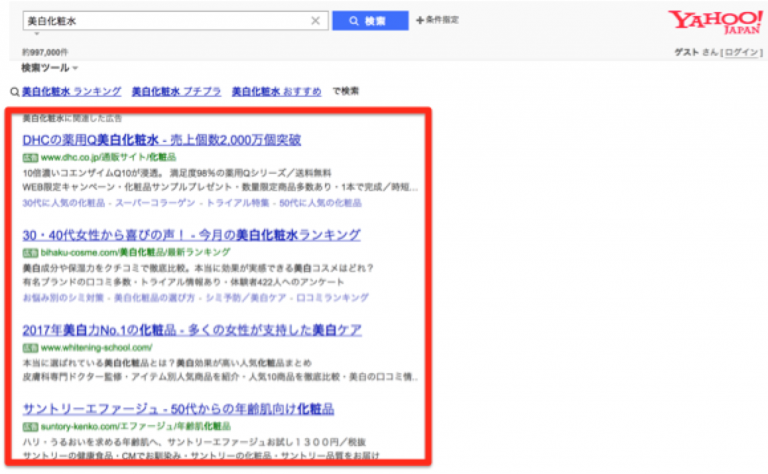The width and height of the screenshot is (768, 474).
Task: Open sitelink シミ予防／美白ケア
Action: (x=246, y=298)
